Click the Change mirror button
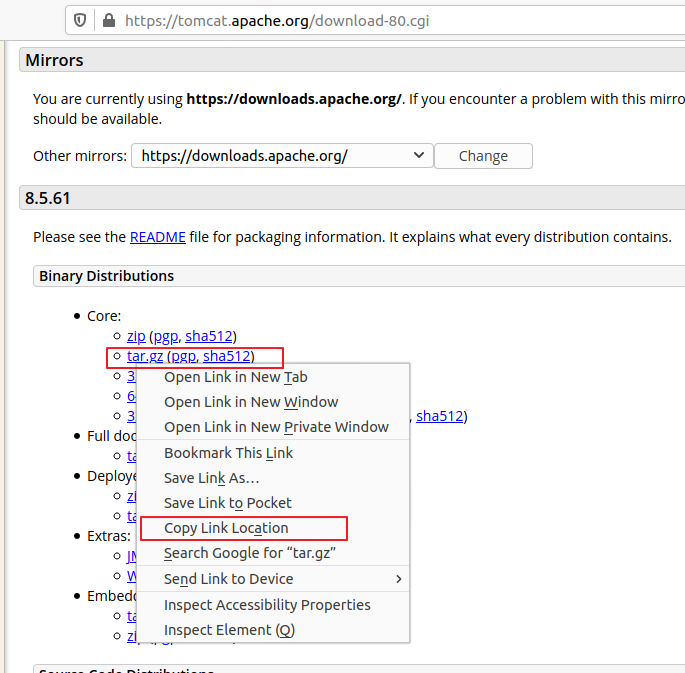 tap(483, 156)
